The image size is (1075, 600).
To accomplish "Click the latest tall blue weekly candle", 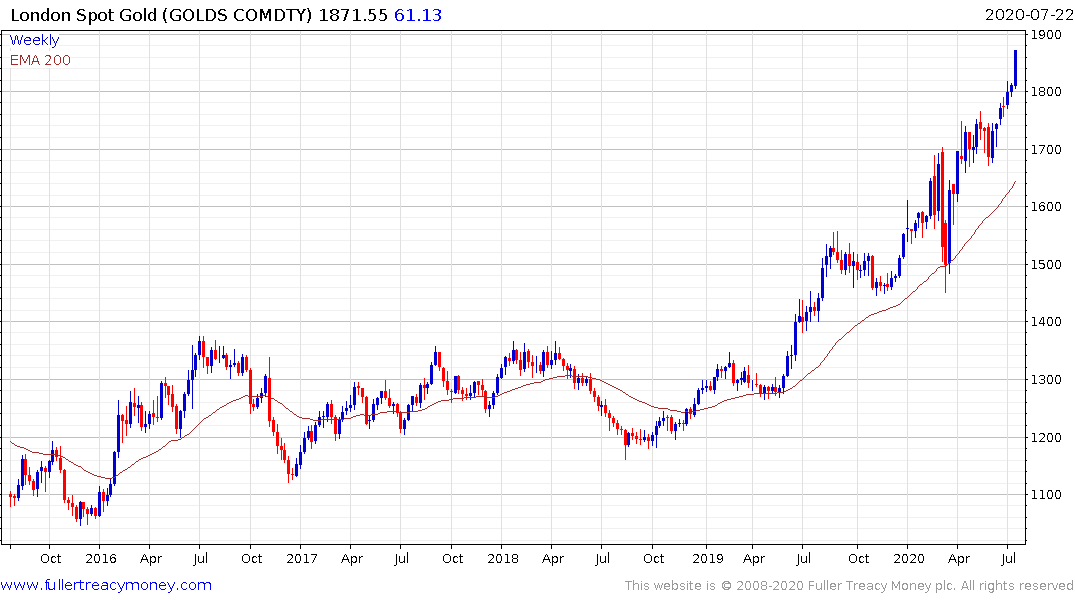I will click(1015, 68).
